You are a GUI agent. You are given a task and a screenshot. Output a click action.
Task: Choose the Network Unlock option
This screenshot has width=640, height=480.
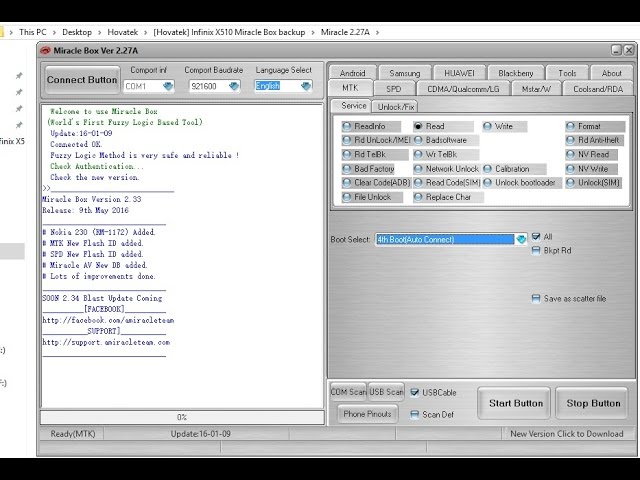[418, 169]
